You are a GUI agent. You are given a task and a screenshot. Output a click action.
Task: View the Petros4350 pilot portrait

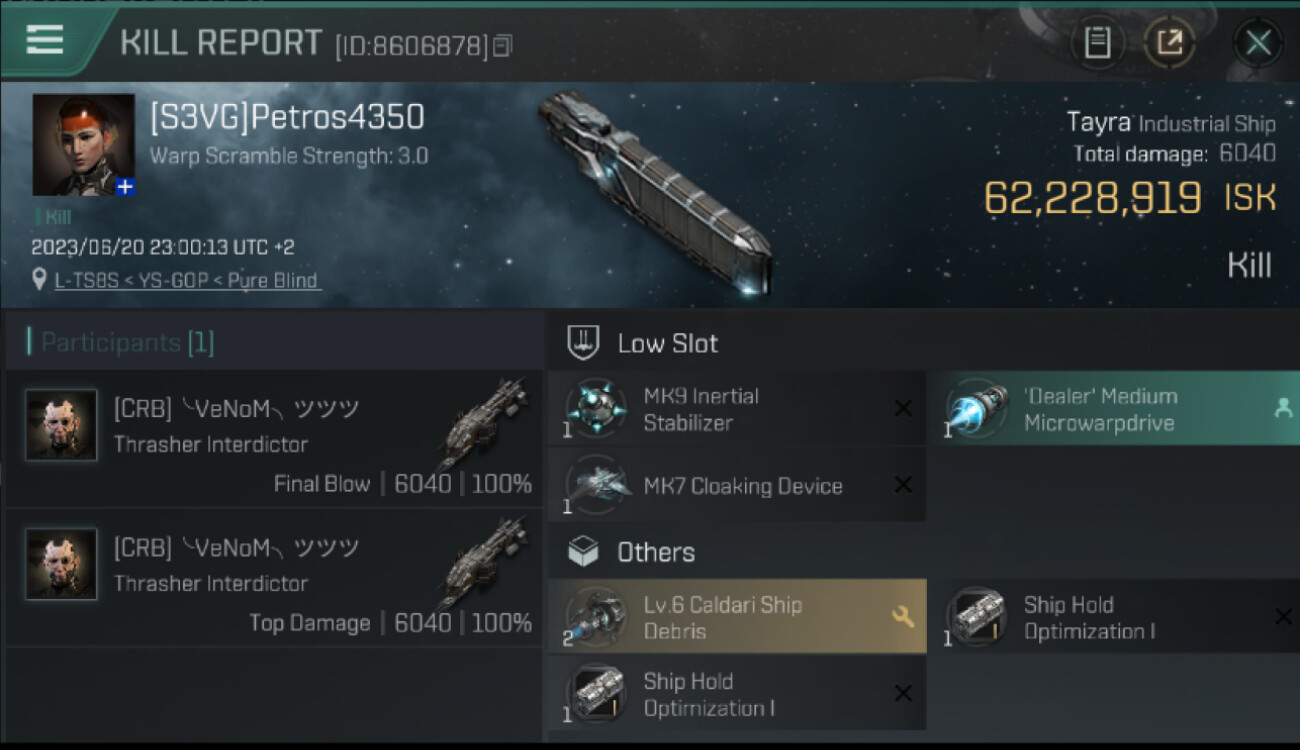(84, 145)
